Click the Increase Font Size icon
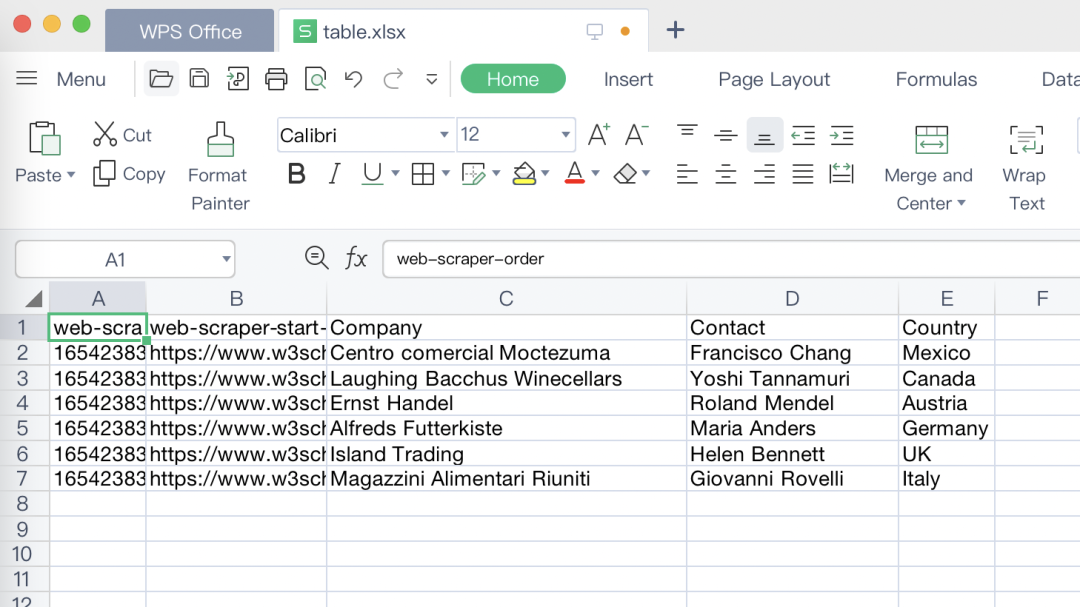Viewport: 1080px width, 607px height. (598, 135)
